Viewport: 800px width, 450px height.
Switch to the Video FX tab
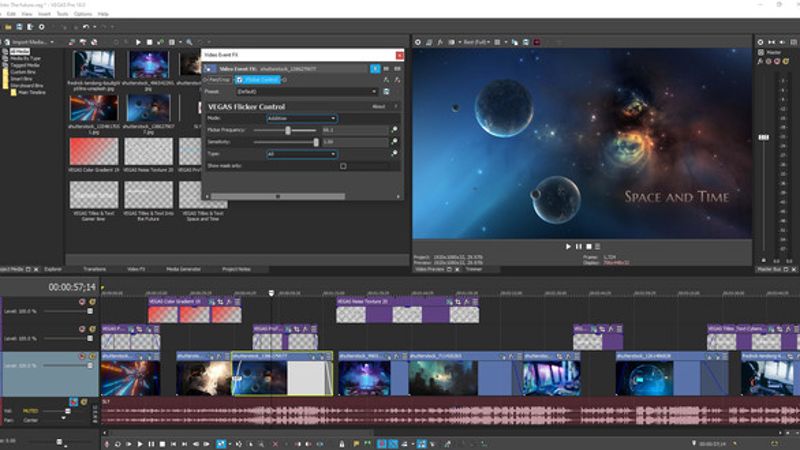[x=136, y=269]
